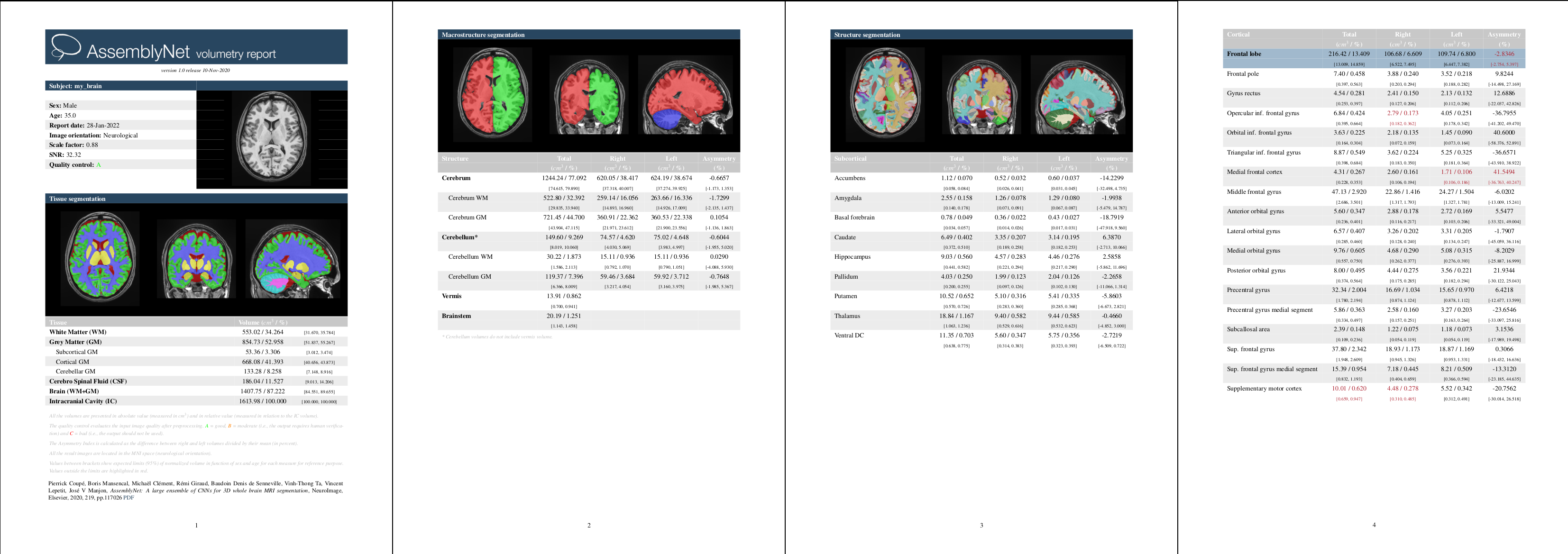Image resolution: width=1568 pixels, height=554 pixels.
Task: Click the Hippocampus row label
Action: pos(852,257)
